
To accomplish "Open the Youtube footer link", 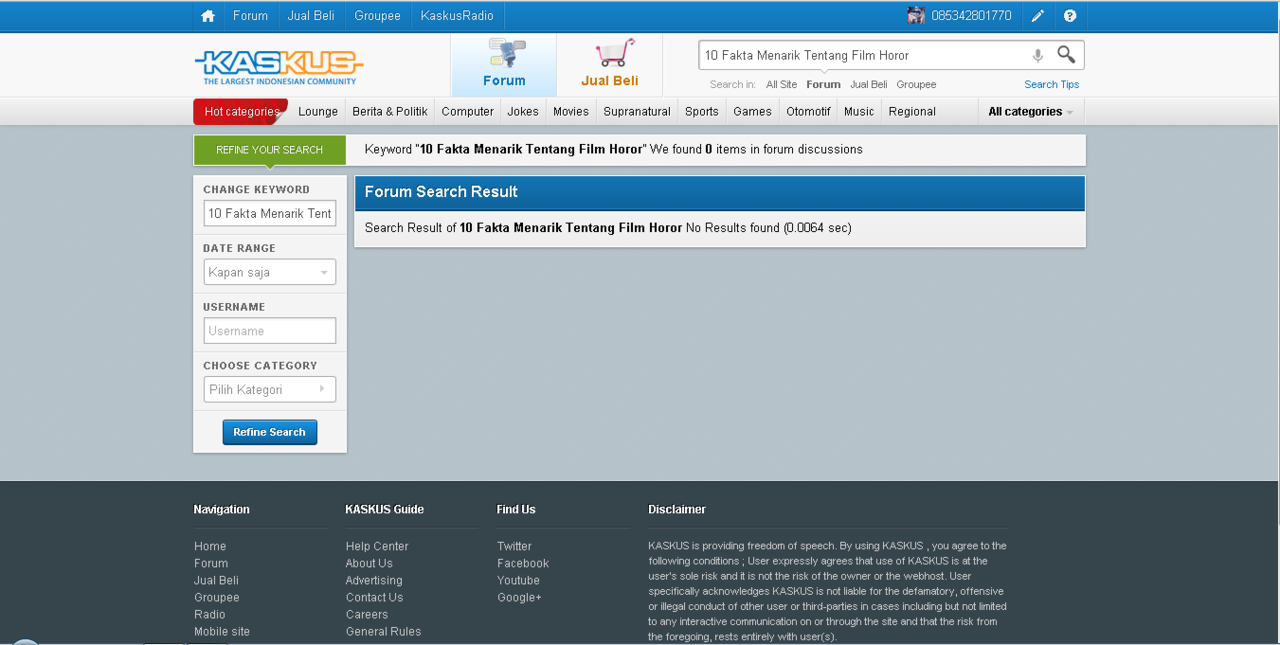I will (x=518, y=580).
